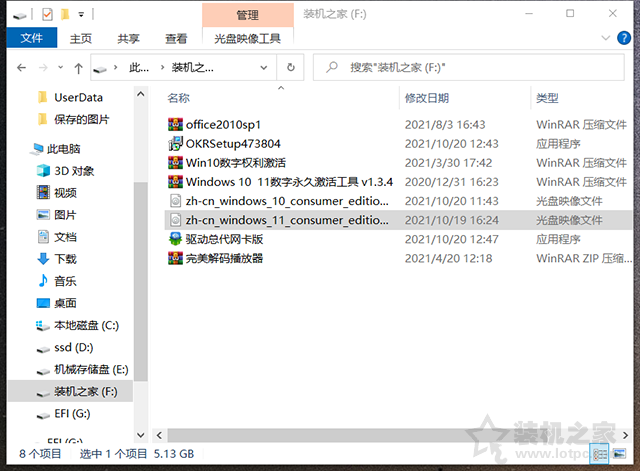Refresh the current folder view
The width and height of the screenshot is (640, 471).
pyautogui.click(x=290, y=68)
